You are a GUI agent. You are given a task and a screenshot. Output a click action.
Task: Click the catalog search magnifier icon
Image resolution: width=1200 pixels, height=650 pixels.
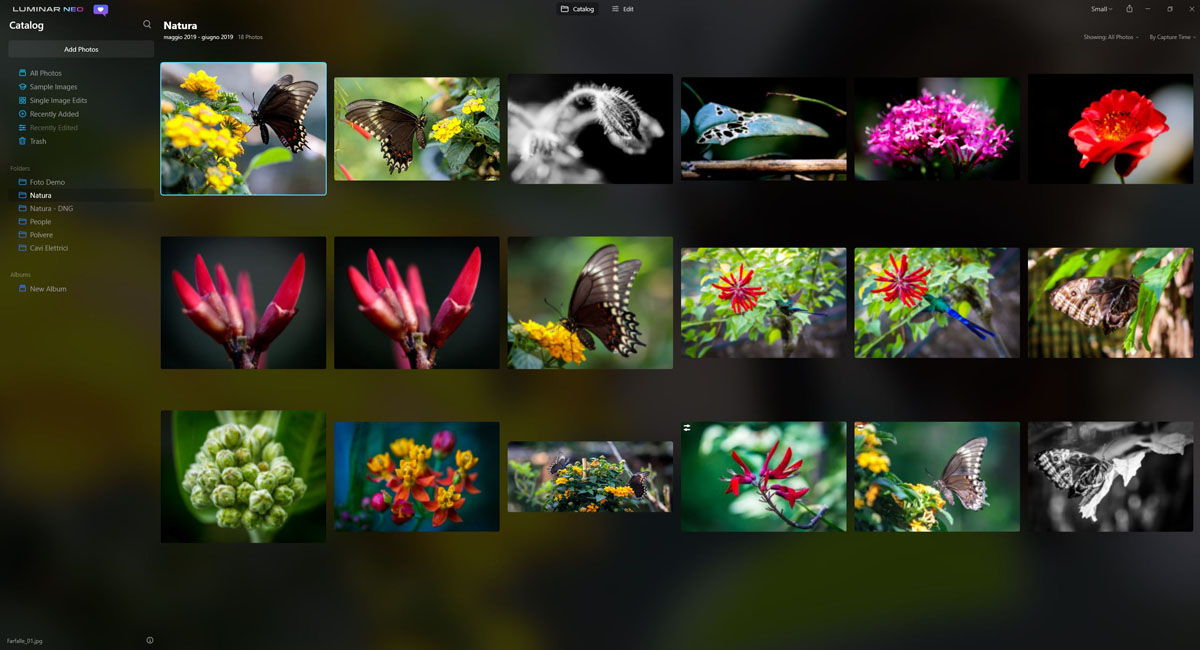coord(147,25)
